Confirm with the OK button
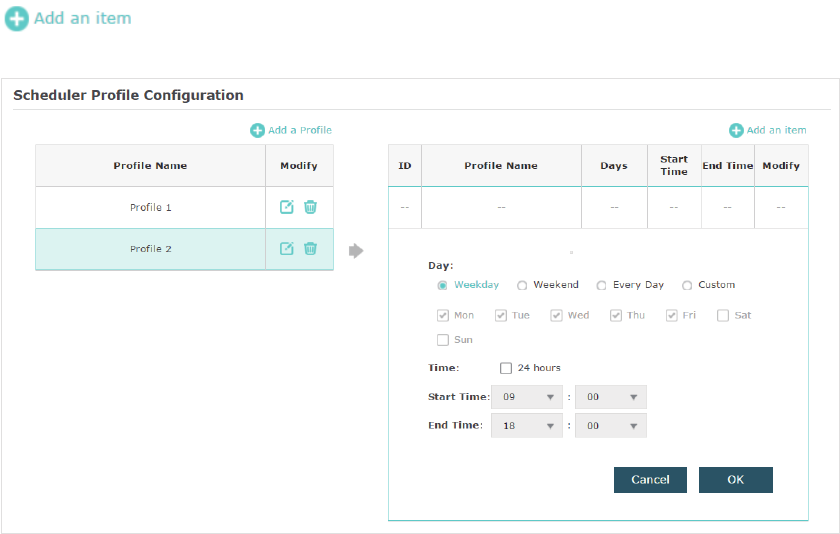This screenshot has width=840, height=534. 736,480
